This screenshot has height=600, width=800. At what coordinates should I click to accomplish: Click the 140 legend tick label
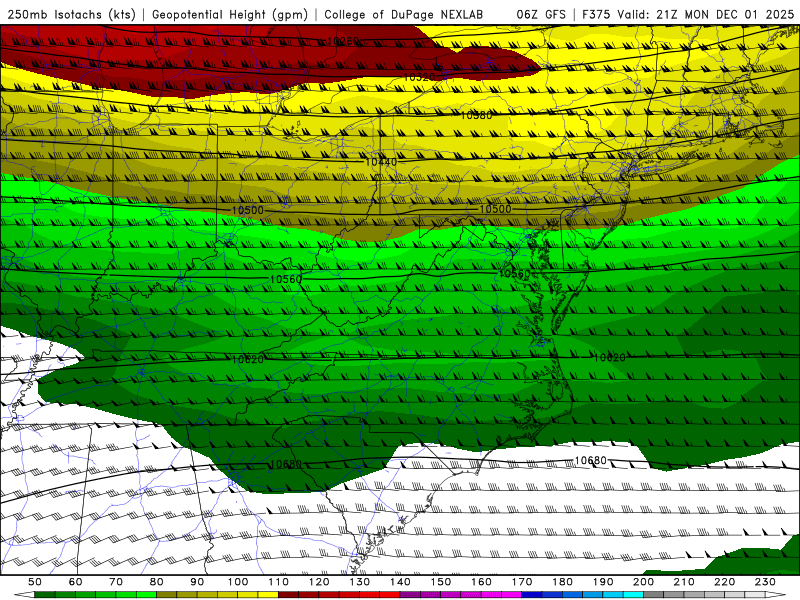(x=400, y=582)
